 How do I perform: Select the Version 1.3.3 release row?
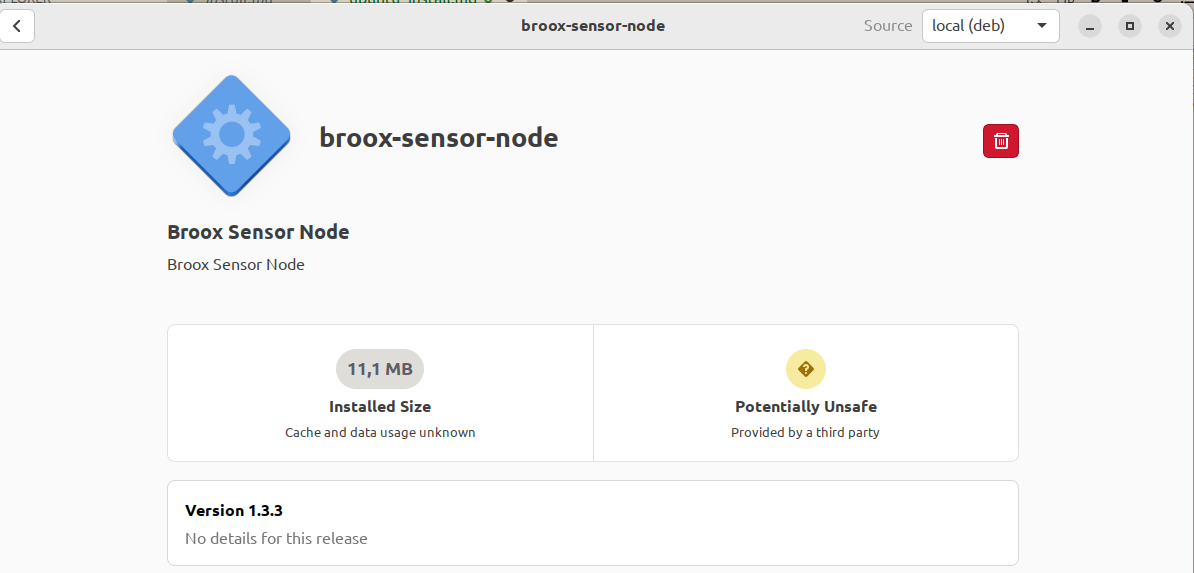pos(592,523)
